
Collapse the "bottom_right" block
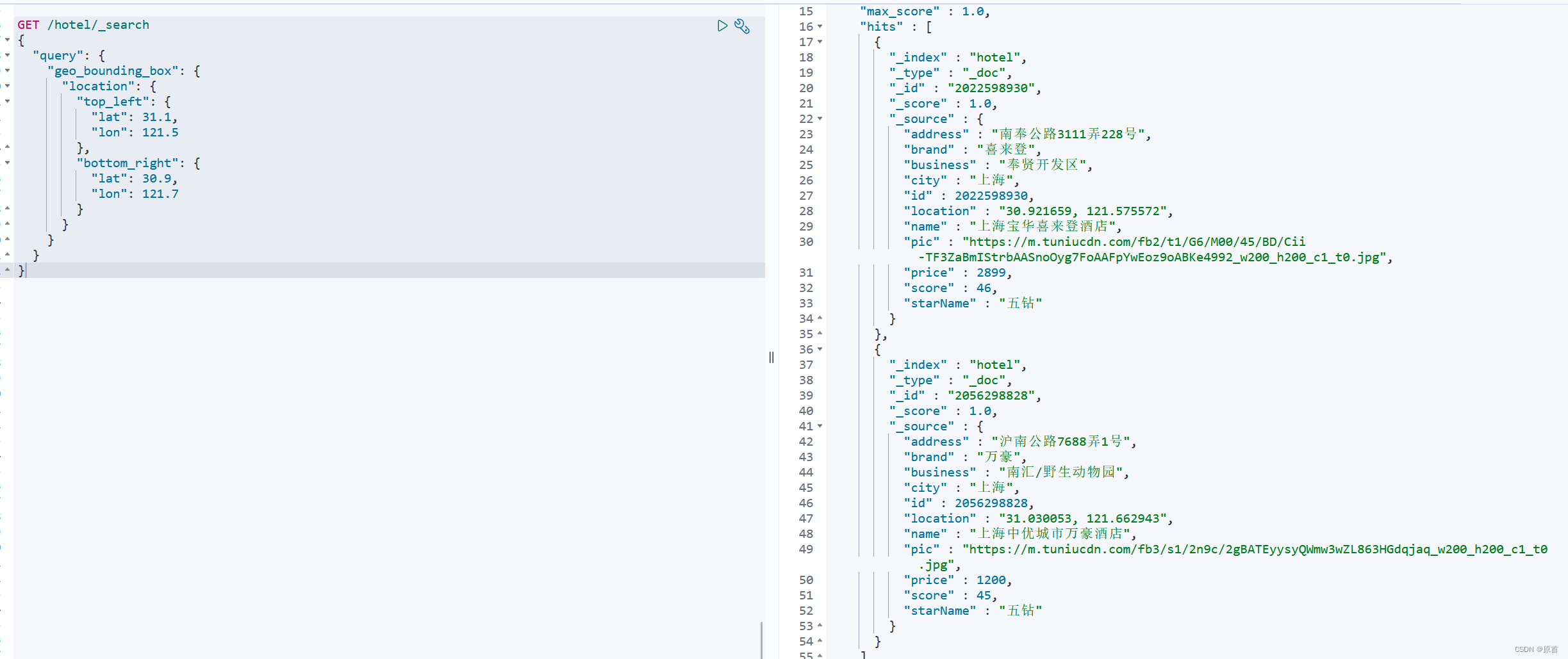pos(7,163)
